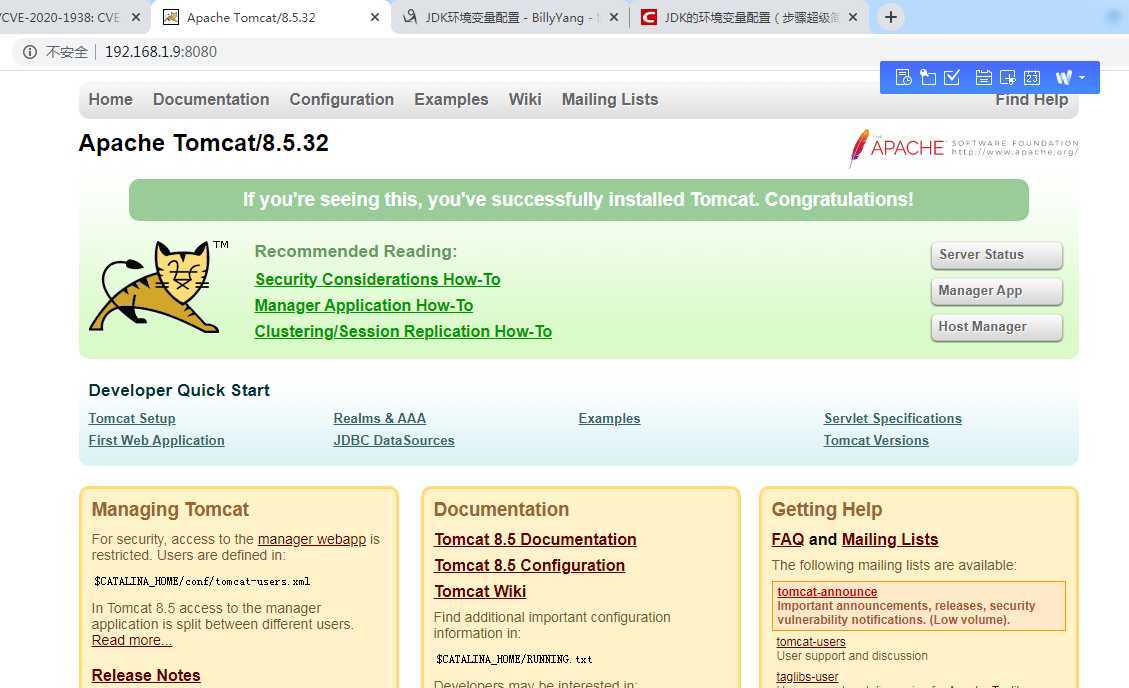Image resolution: width=1129 pixels, height=688 pixels.
Task: Open the Tomcat Setup link
Action: (x=132, y=418)
